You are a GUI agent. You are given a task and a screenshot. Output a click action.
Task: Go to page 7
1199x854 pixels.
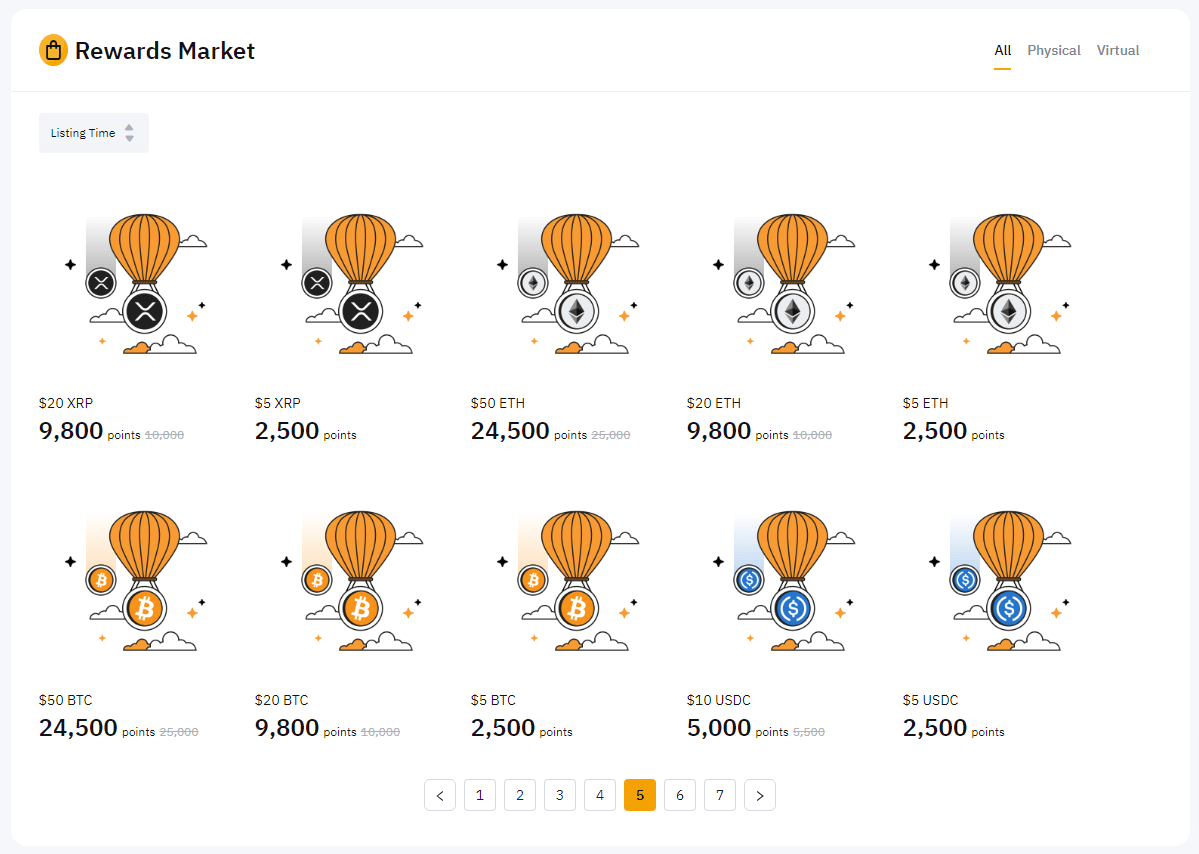(720, 795)
